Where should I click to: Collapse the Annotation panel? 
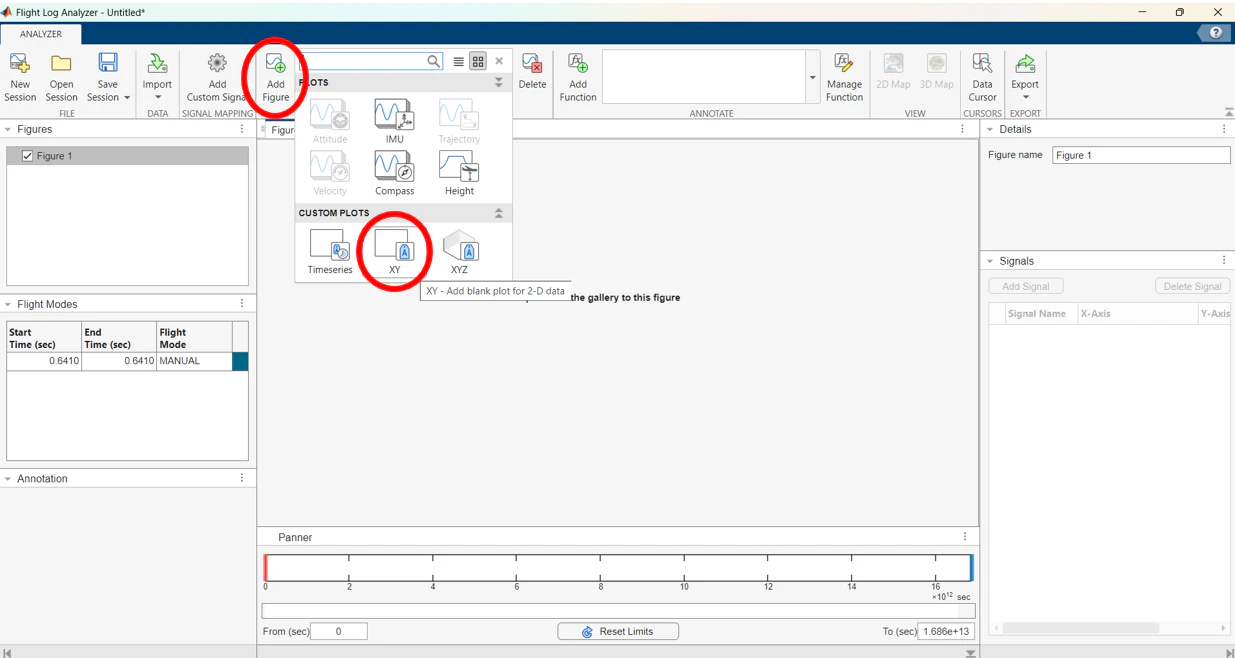tap(8, 479)
